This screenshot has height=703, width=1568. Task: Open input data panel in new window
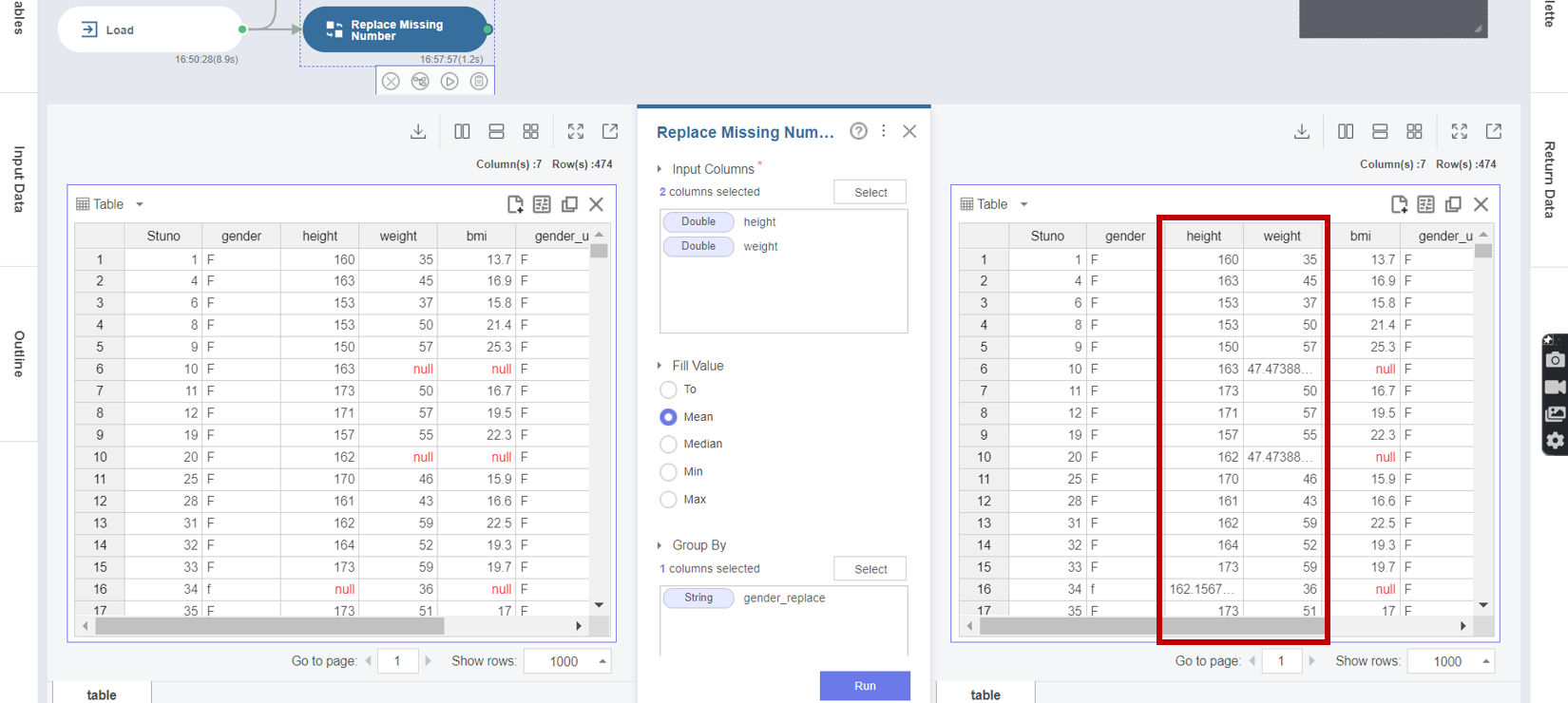point(610,131)
